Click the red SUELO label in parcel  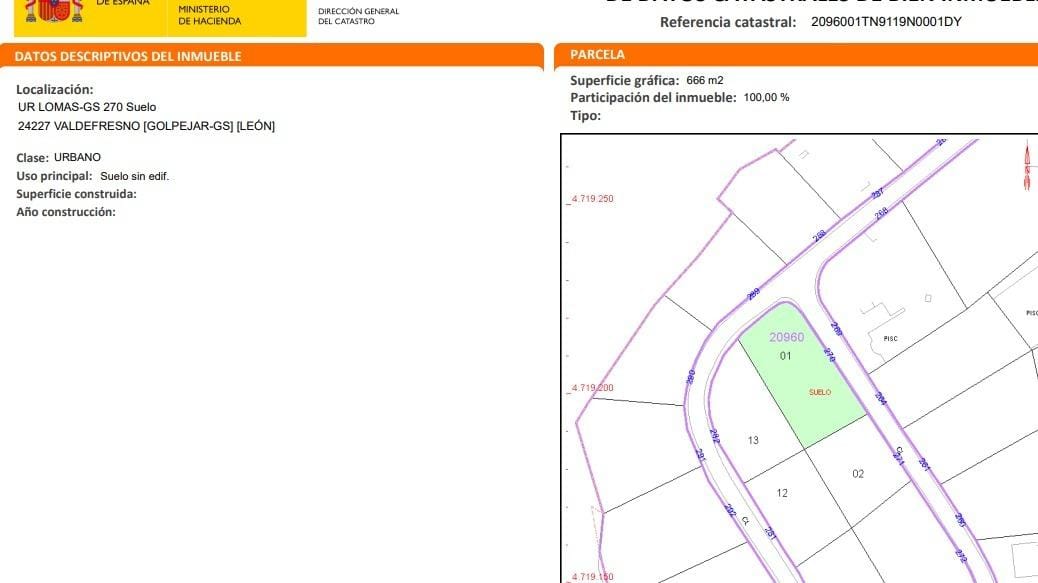coord(820,392)
